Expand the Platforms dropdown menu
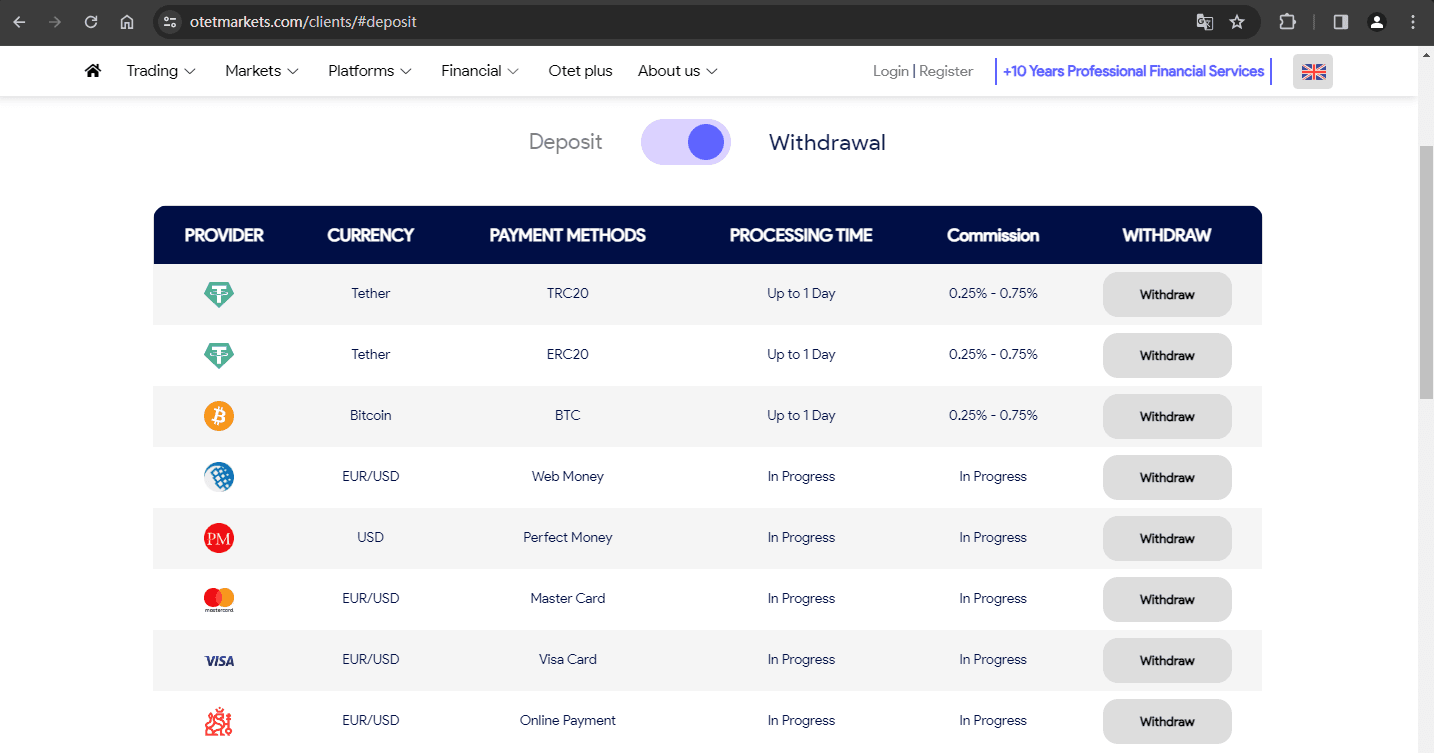 coord(370,71)
